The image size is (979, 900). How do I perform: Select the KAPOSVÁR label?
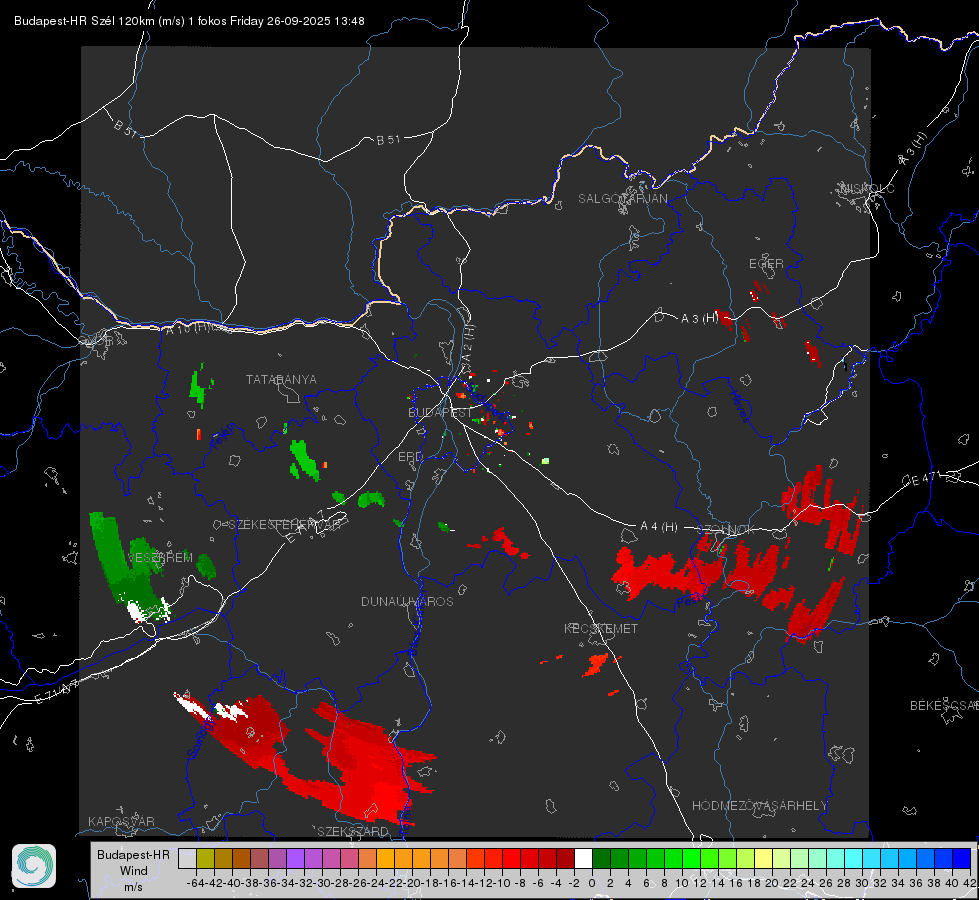tap(121, 821)
